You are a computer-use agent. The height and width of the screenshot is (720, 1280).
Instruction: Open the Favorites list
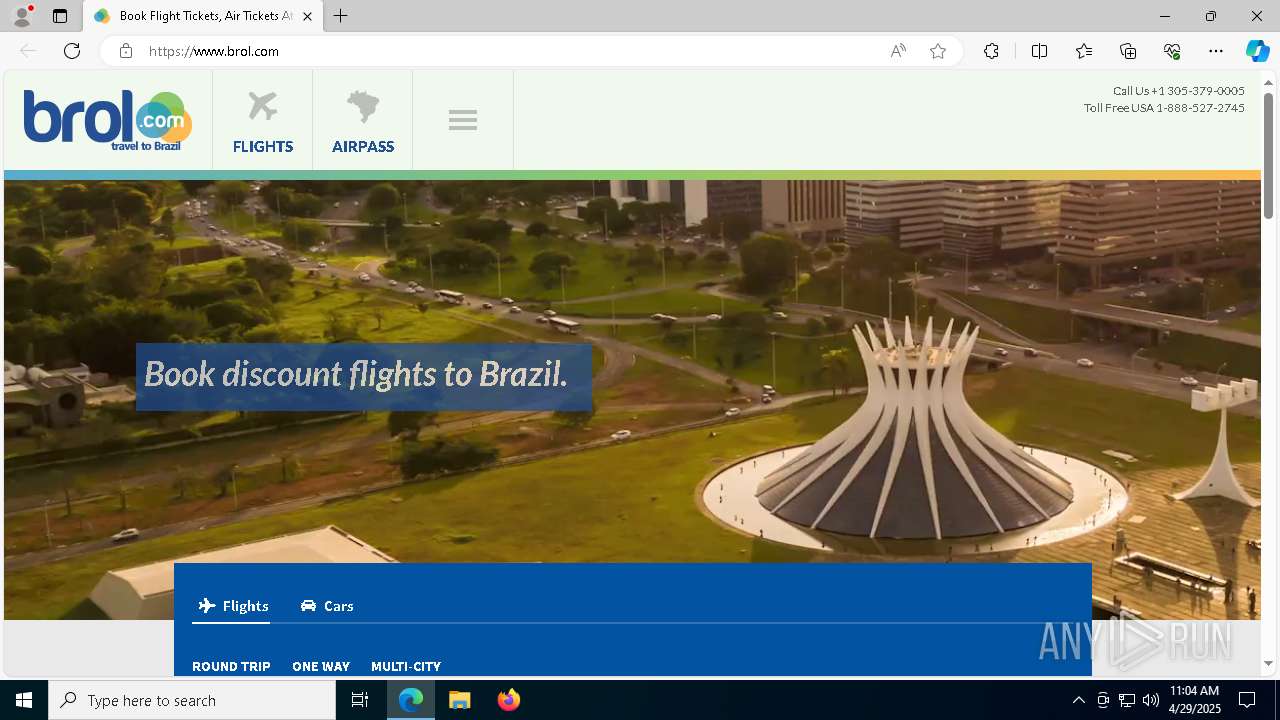coord(1084,51)
